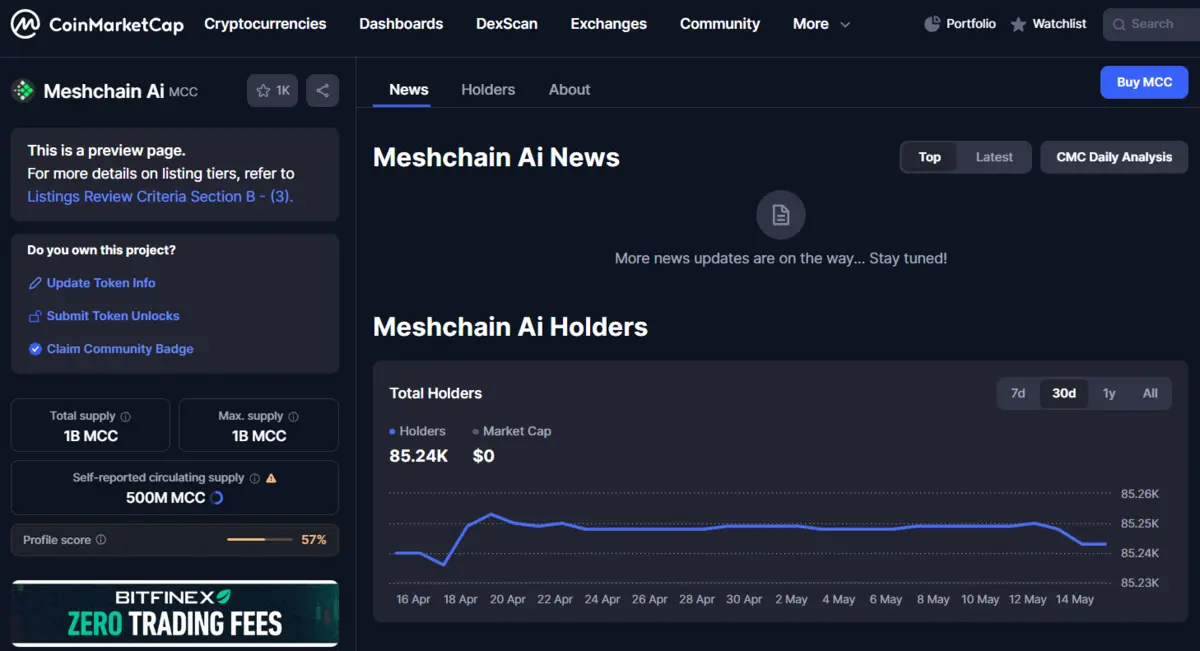The width and height of the screenshot is (1200, 651).
Task: Click the 85.24K holders value
Action: coord(418,456)
